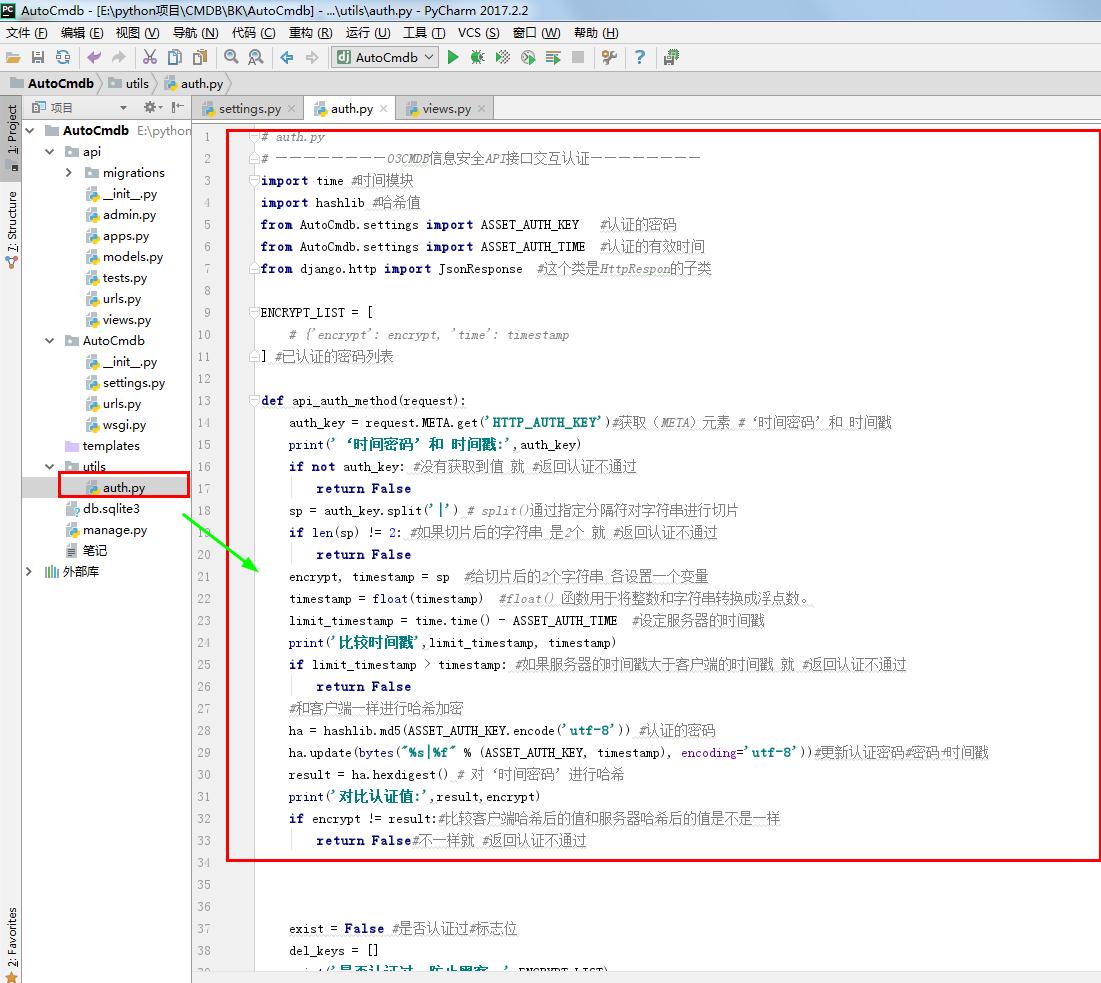This screenshot has width=1101, height=983.
Task: Click the Run with Coverage icon
Action: point(503,58)
